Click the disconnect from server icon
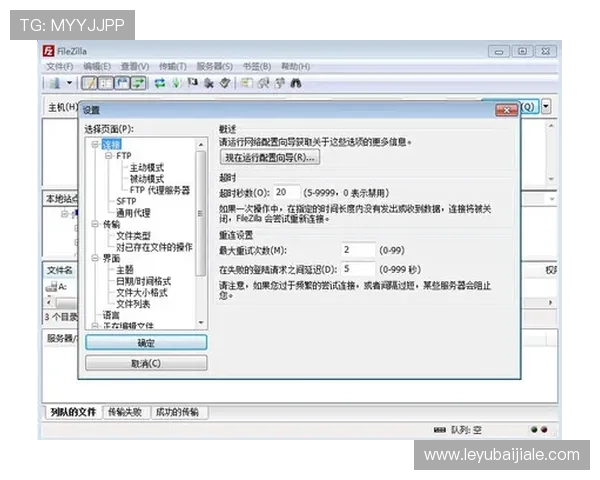 209,83
